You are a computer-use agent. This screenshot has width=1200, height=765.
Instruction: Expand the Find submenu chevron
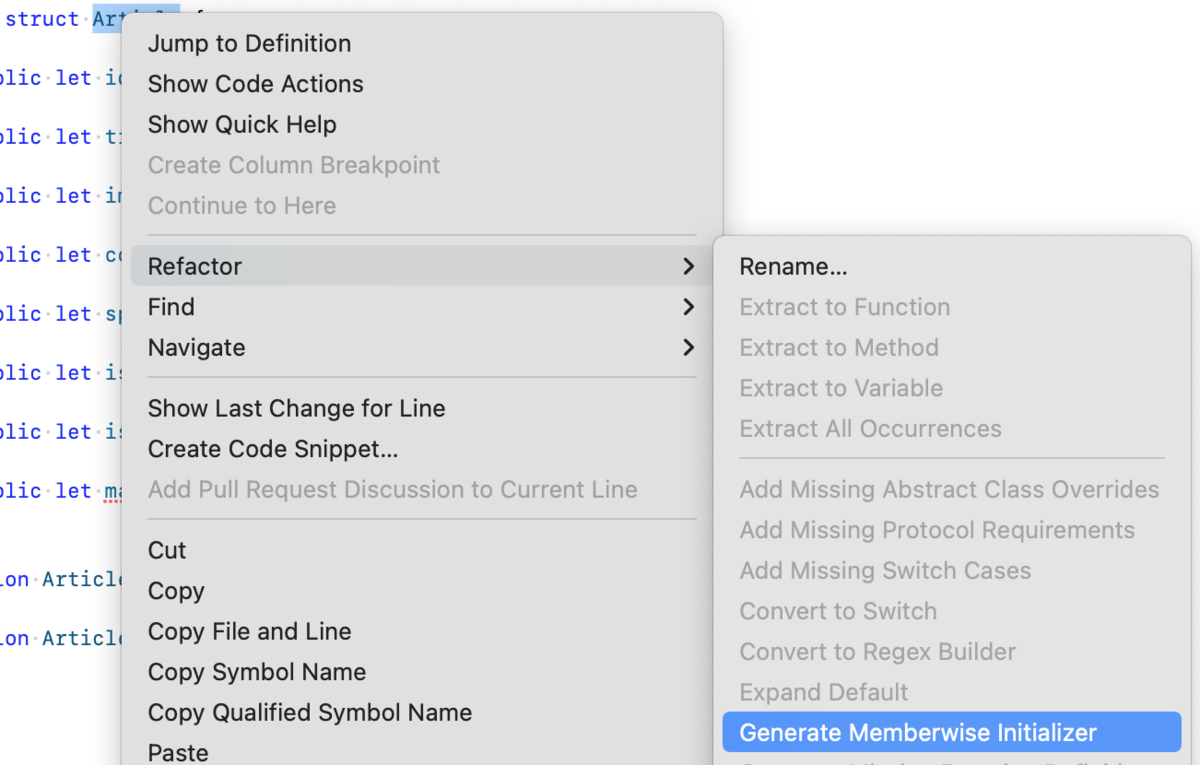pos(688,307)
